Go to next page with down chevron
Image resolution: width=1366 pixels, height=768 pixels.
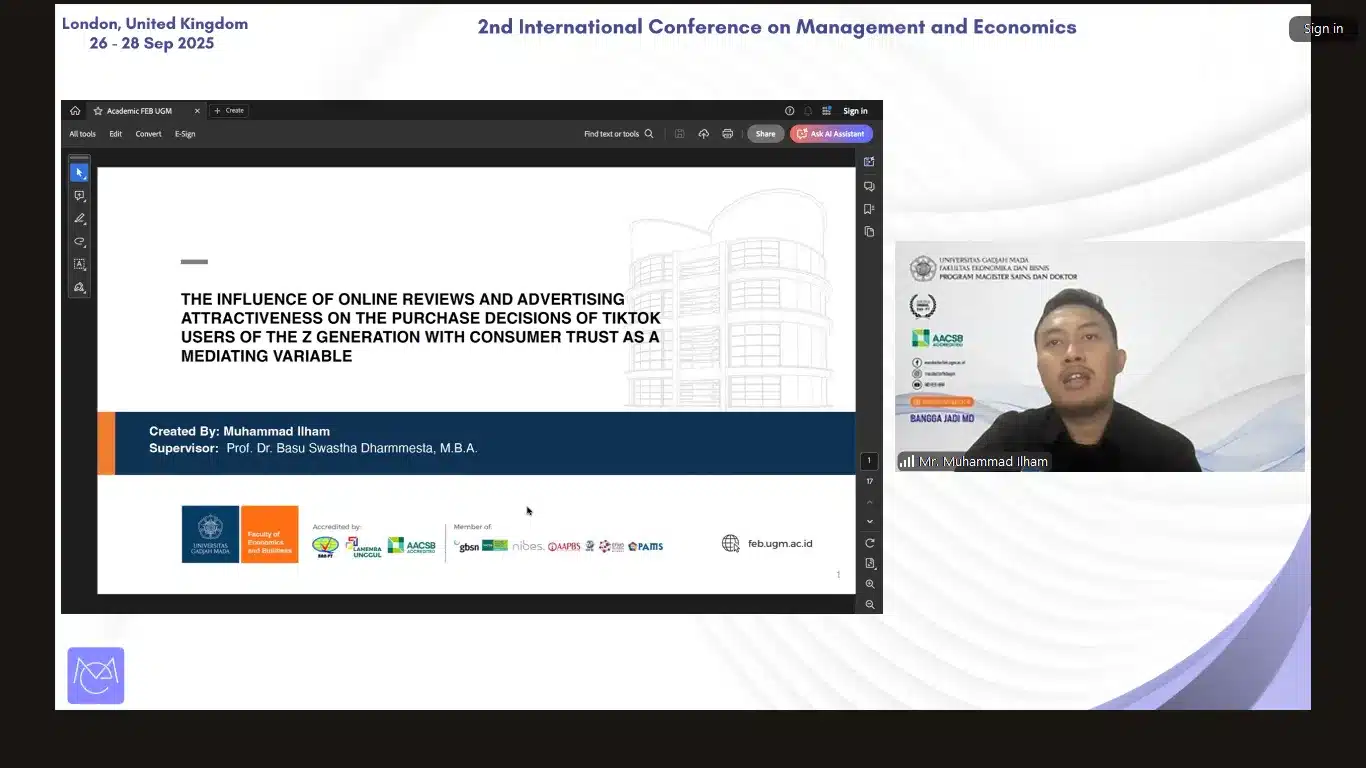coord(869,522)
